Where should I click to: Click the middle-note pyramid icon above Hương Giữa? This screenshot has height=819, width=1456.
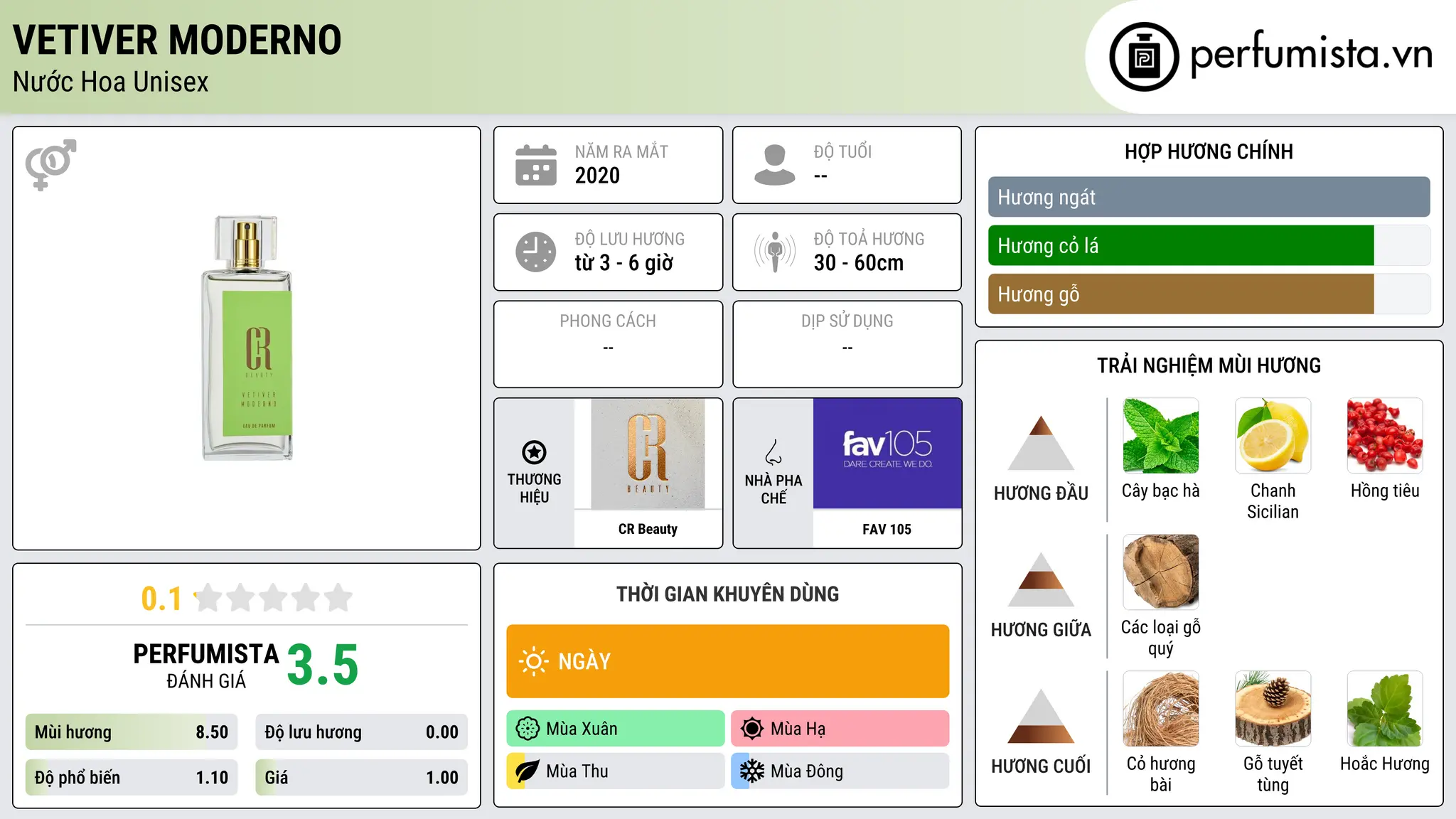tap(1041, 579)
